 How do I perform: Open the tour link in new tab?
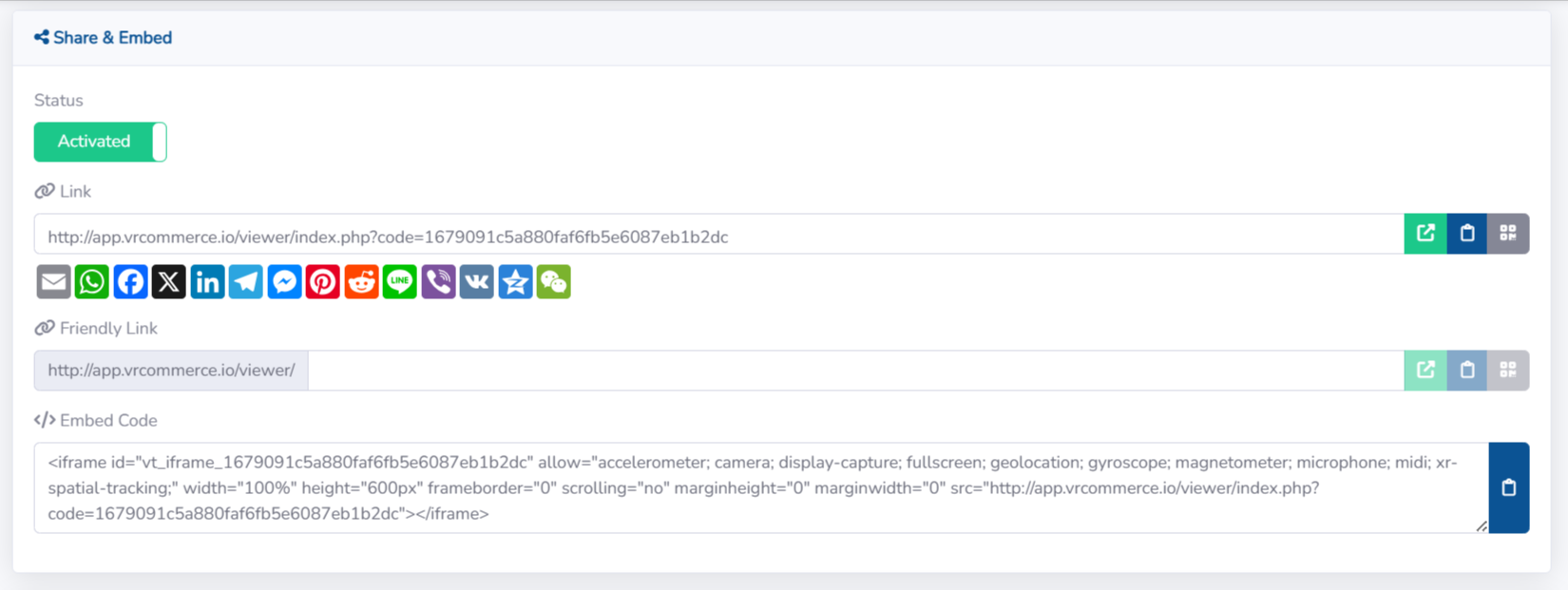1425,234
